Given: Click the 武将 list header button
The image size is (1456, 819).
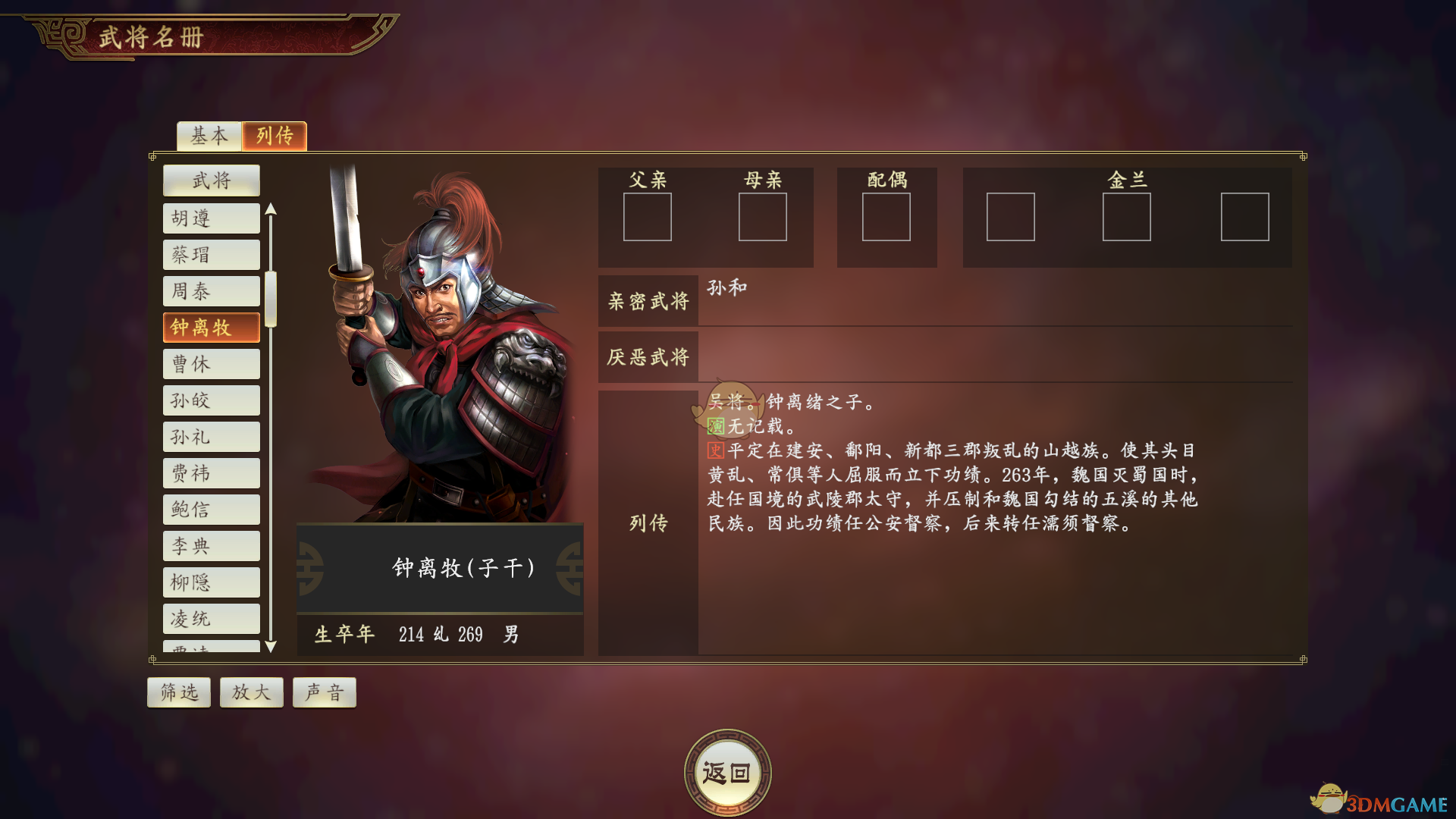Looking at the screenshot, I should click(x=212, y=180).
